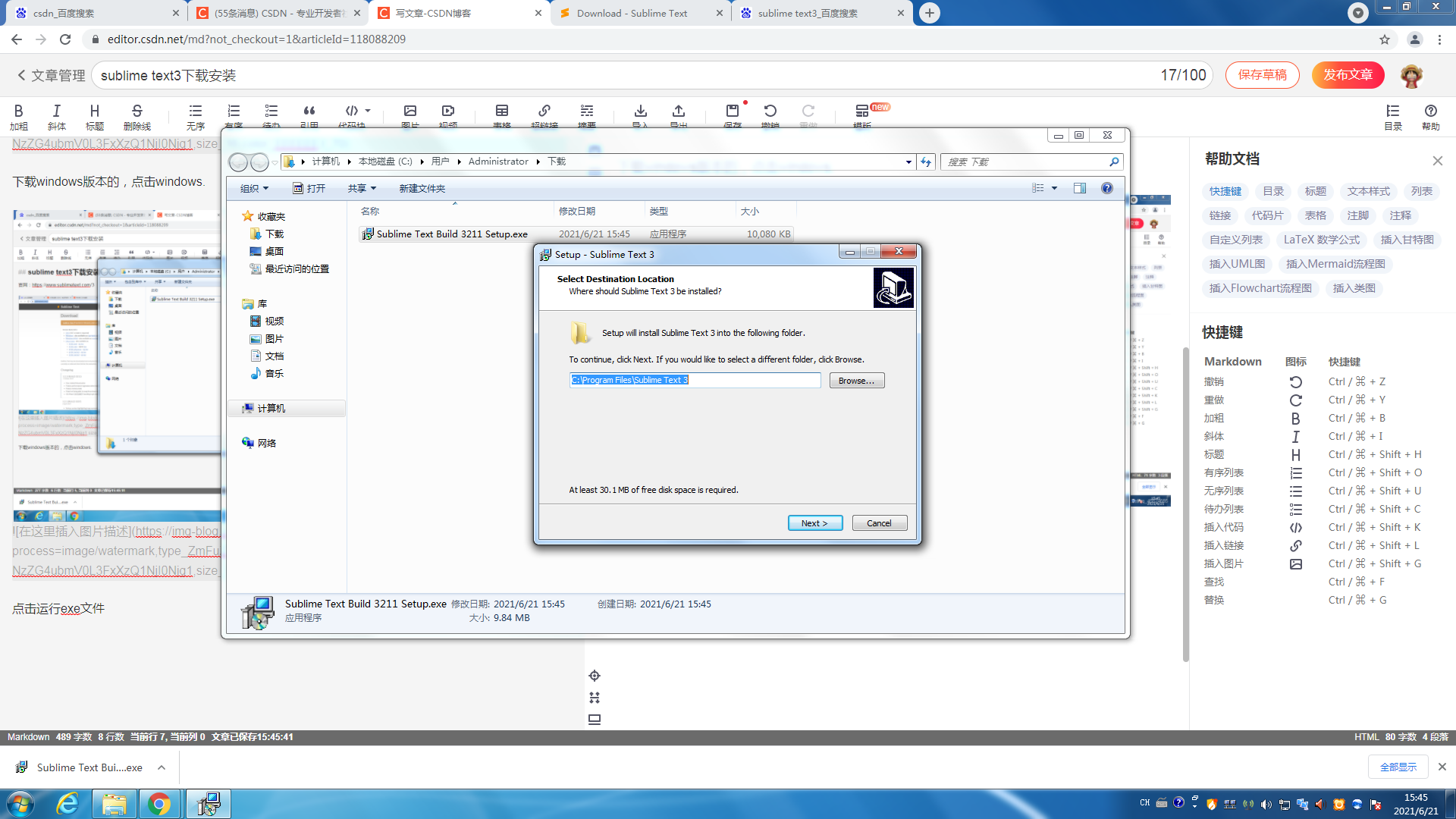Click Next in the Setup wizard
The width and height of the screenshot is (1456, 819).
814,523
